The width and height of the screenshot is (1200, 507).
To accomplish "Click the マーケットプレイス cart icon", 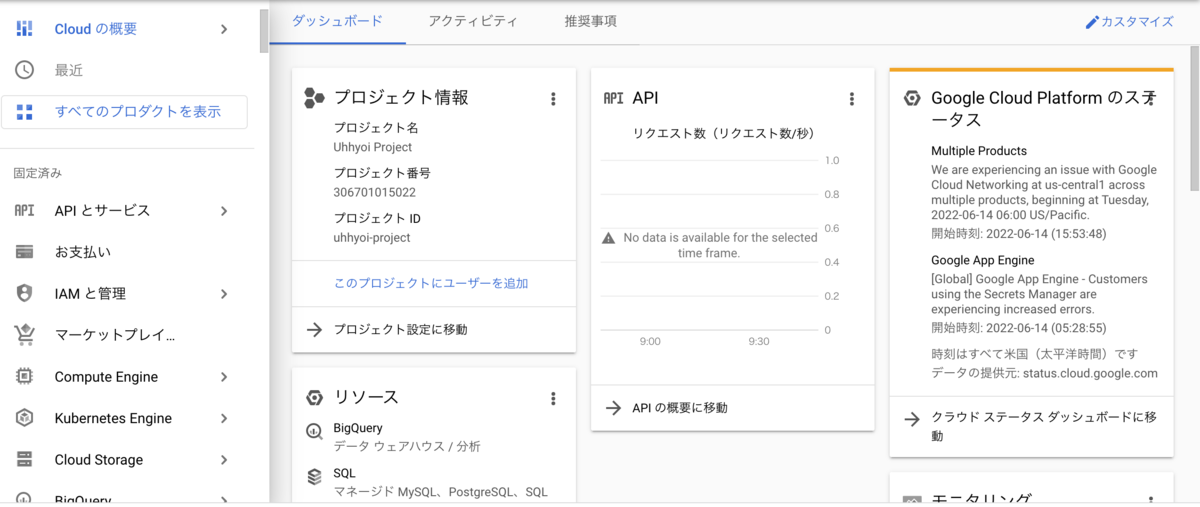I will click(x=25, y=335).
